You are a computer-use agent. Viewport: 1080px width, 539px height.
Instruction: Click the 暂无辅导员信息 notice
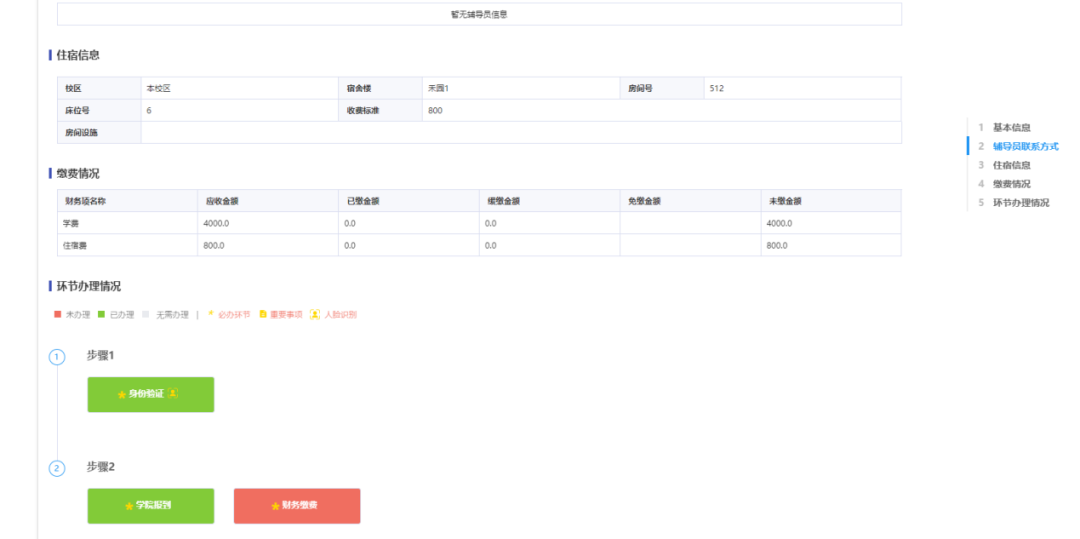[x=479, y=14]
